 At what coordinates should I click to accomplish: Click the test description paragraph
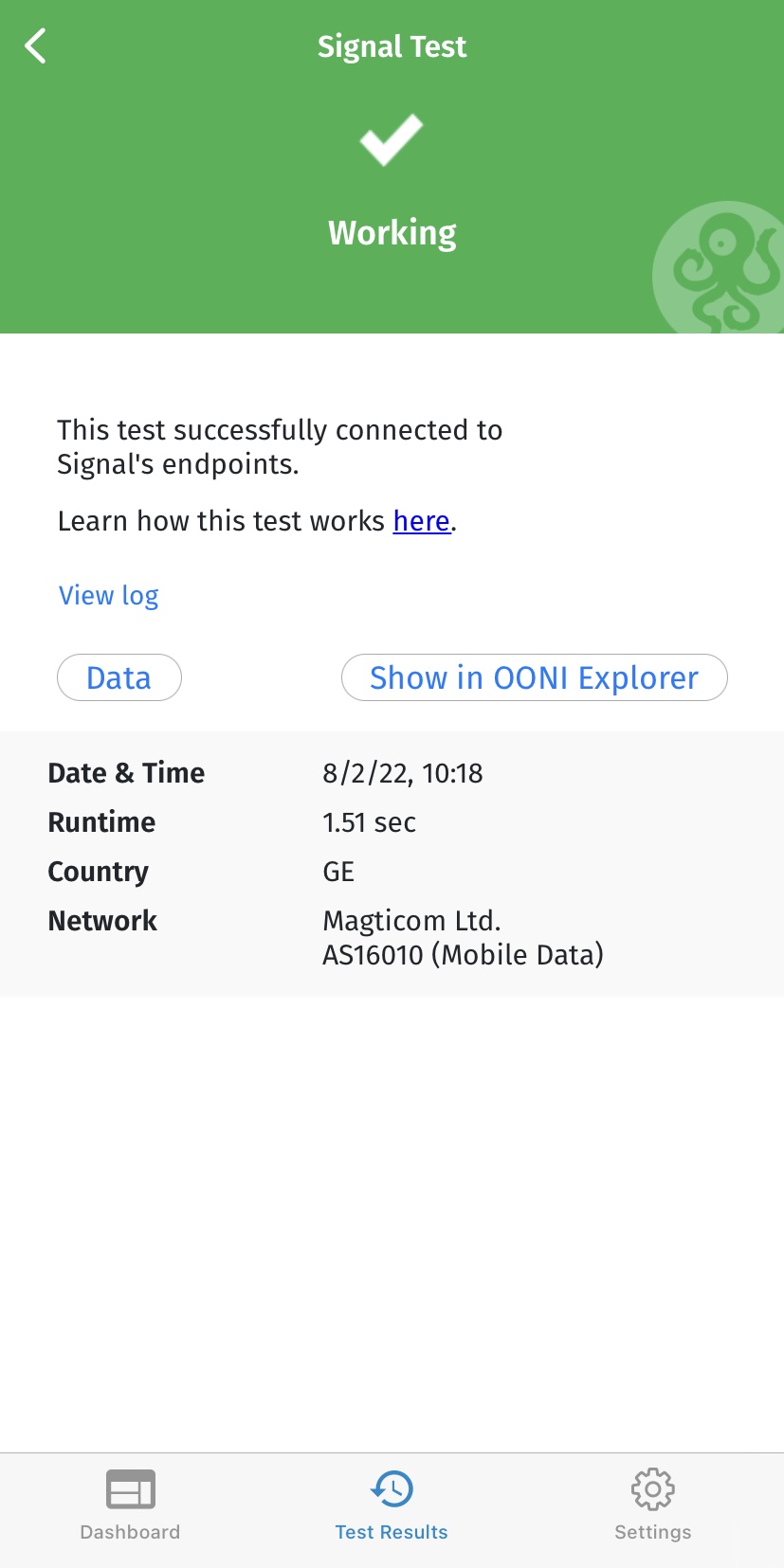[280, 446]
